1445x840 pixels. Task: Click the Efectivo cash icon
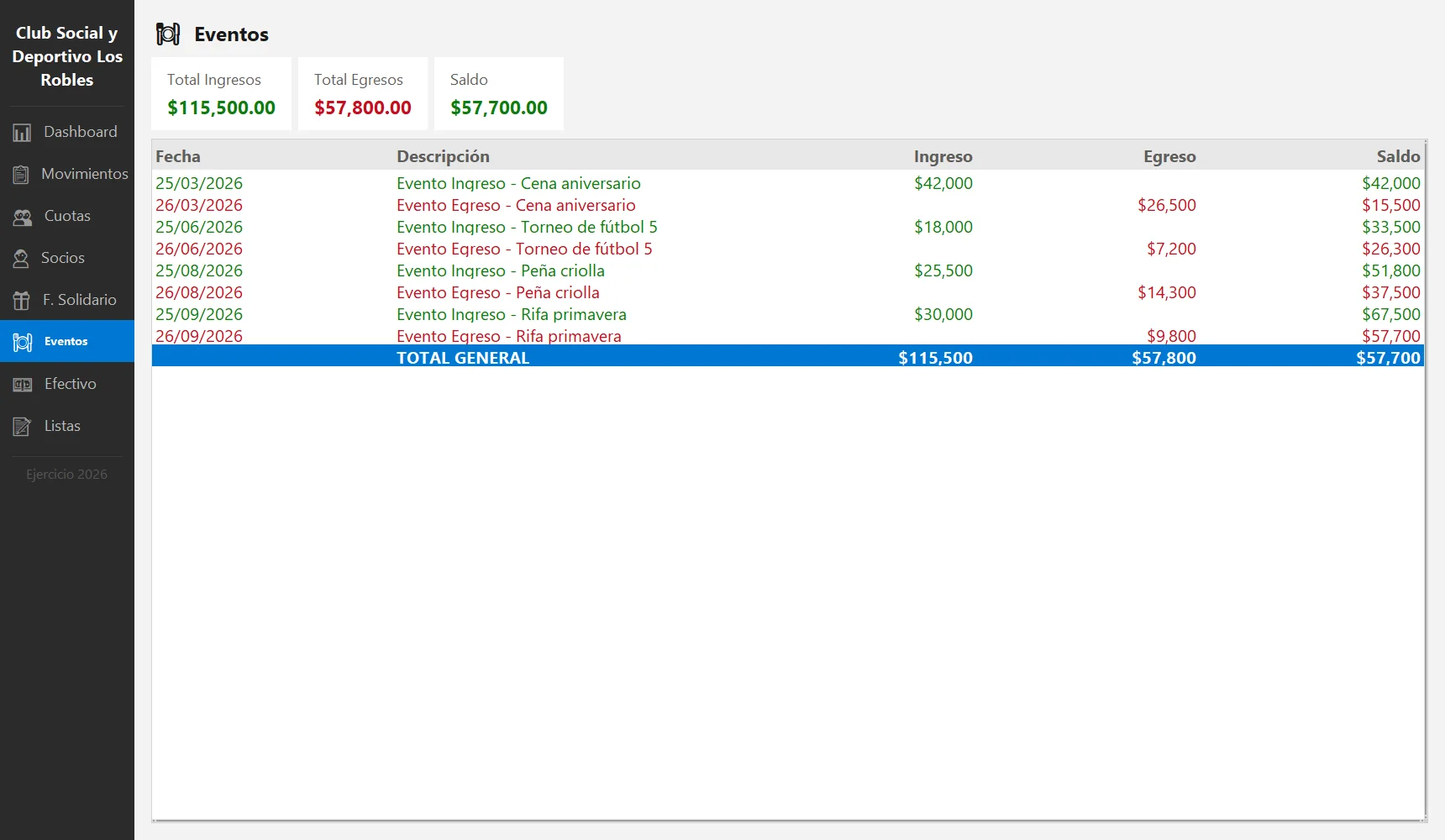23,384
